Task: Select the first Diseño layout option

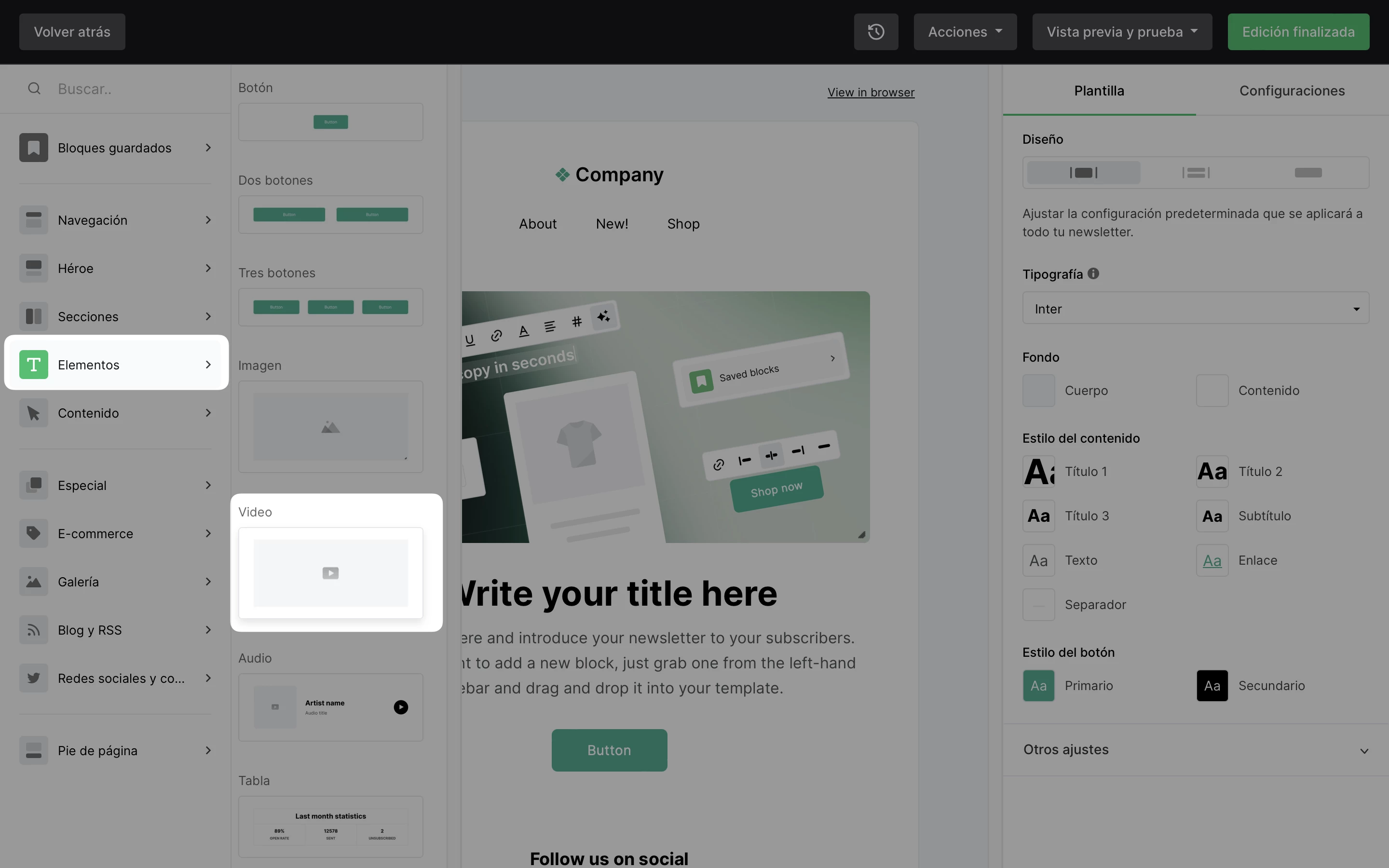Action: pos(1083,173)
